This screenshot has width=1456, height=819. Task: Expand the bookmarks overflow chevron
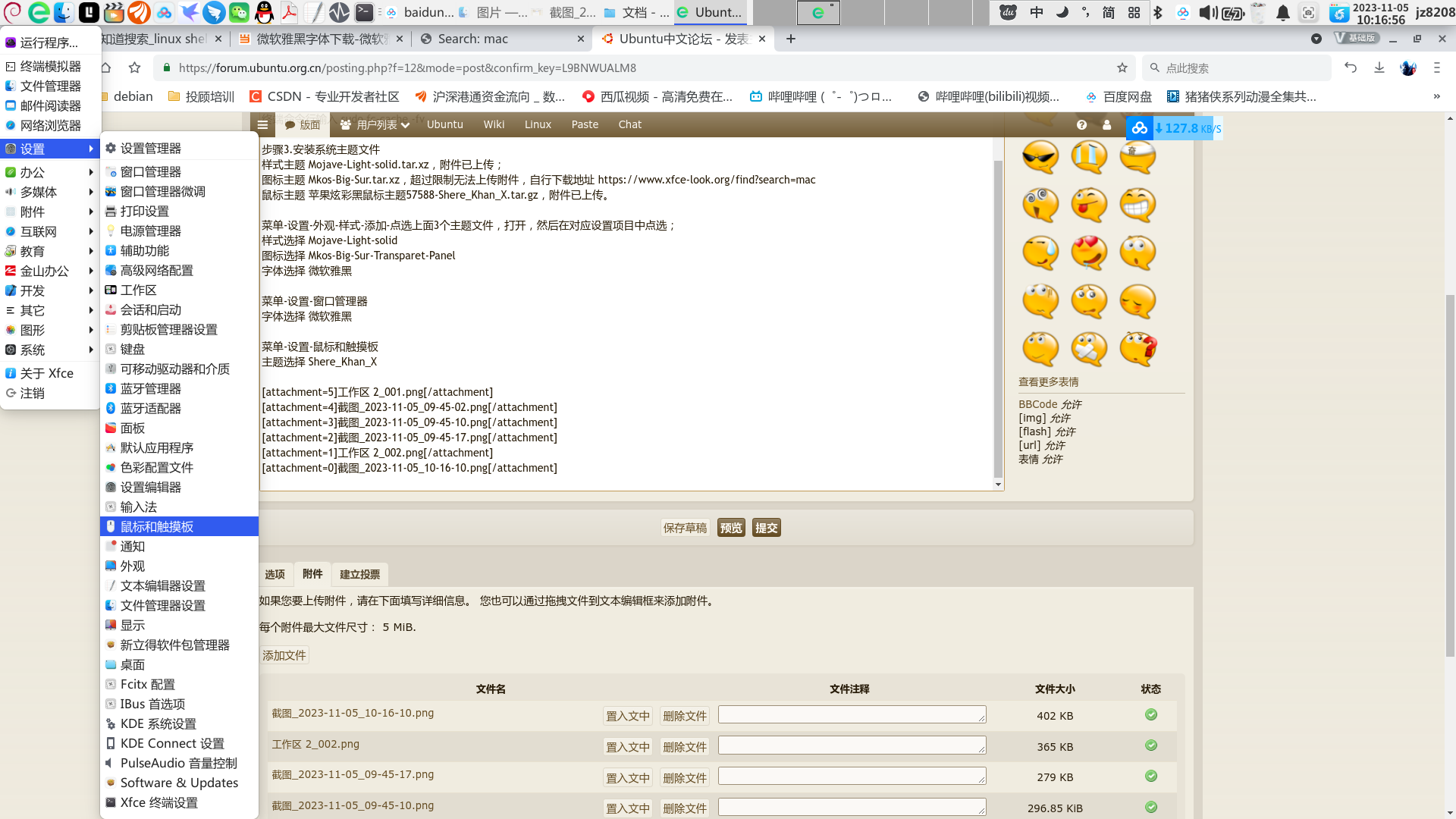click(1436, 96)
